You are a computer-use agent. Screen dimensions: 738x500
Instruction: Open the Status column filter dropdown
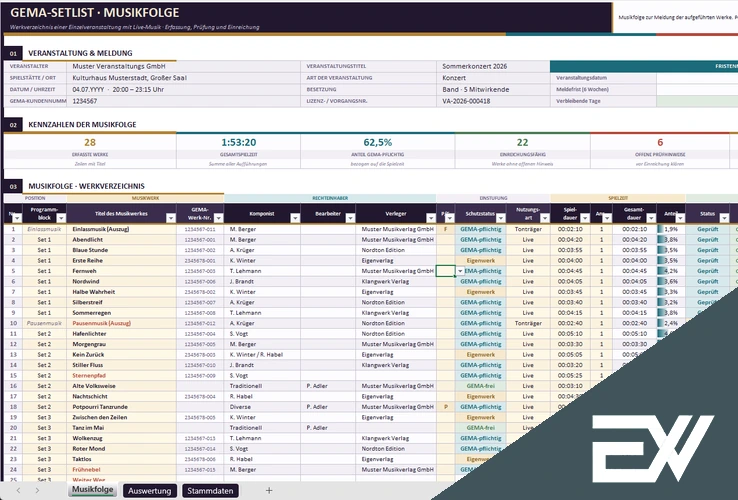point(724,218)
